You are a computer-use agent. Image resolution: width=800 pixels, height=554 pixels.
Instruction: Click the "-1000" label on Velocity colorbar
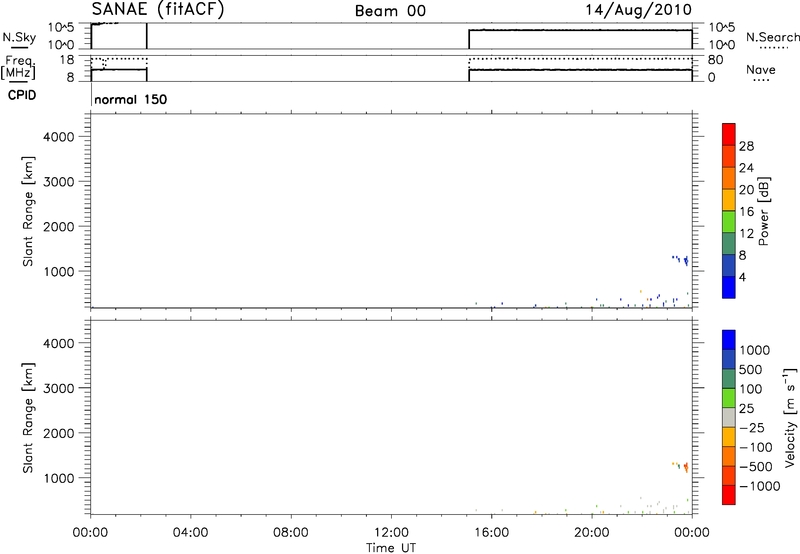[x=760, y=486]
